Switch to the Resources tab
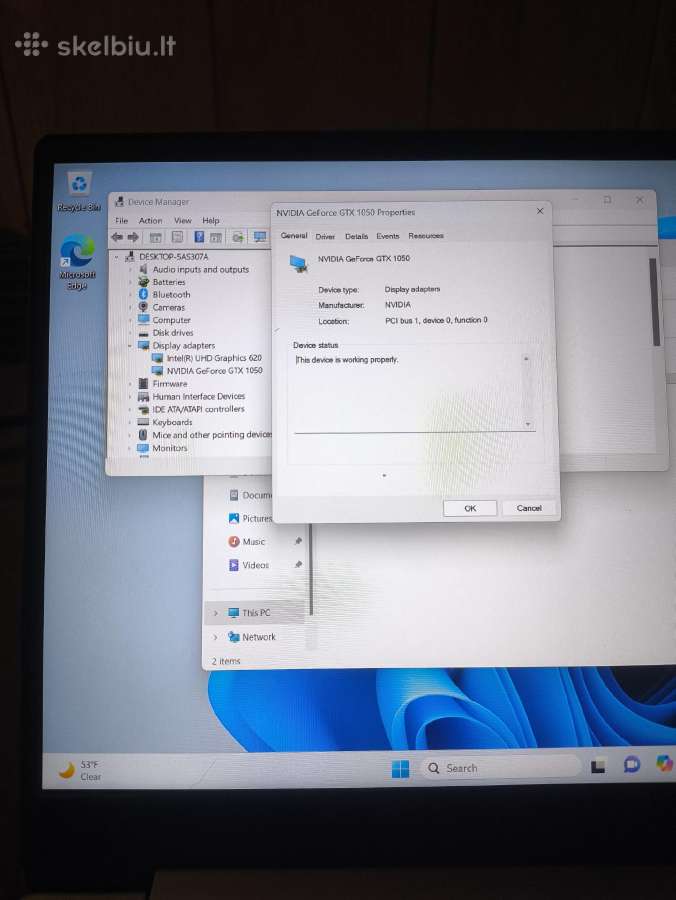Viewport: 676px width, 900px height. (426, 235)
